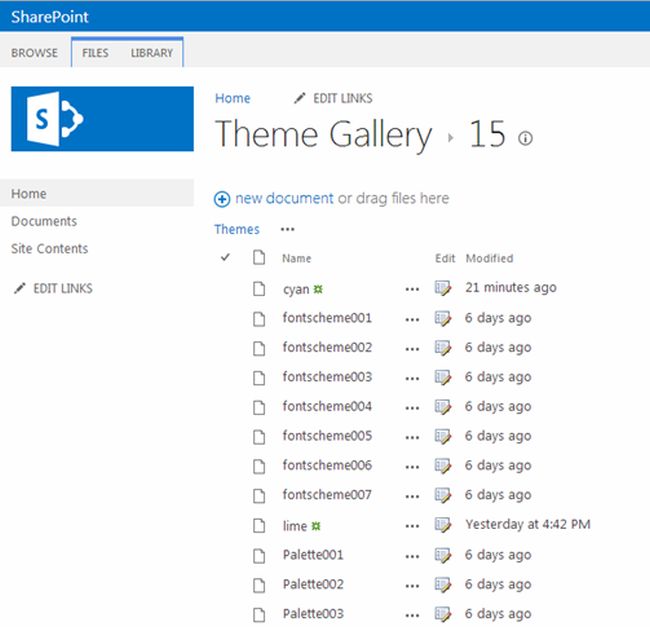Screen dimensions: 650x627
Task: Click the document icon beside cyan
Action: point(259,289)
